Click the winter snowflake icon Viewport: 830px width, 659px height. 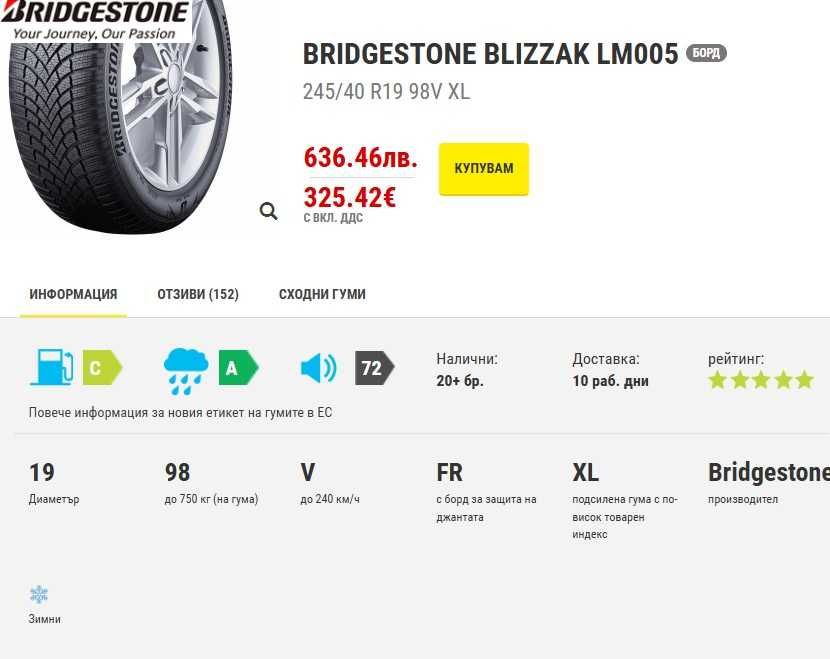[x=39, y=595]
